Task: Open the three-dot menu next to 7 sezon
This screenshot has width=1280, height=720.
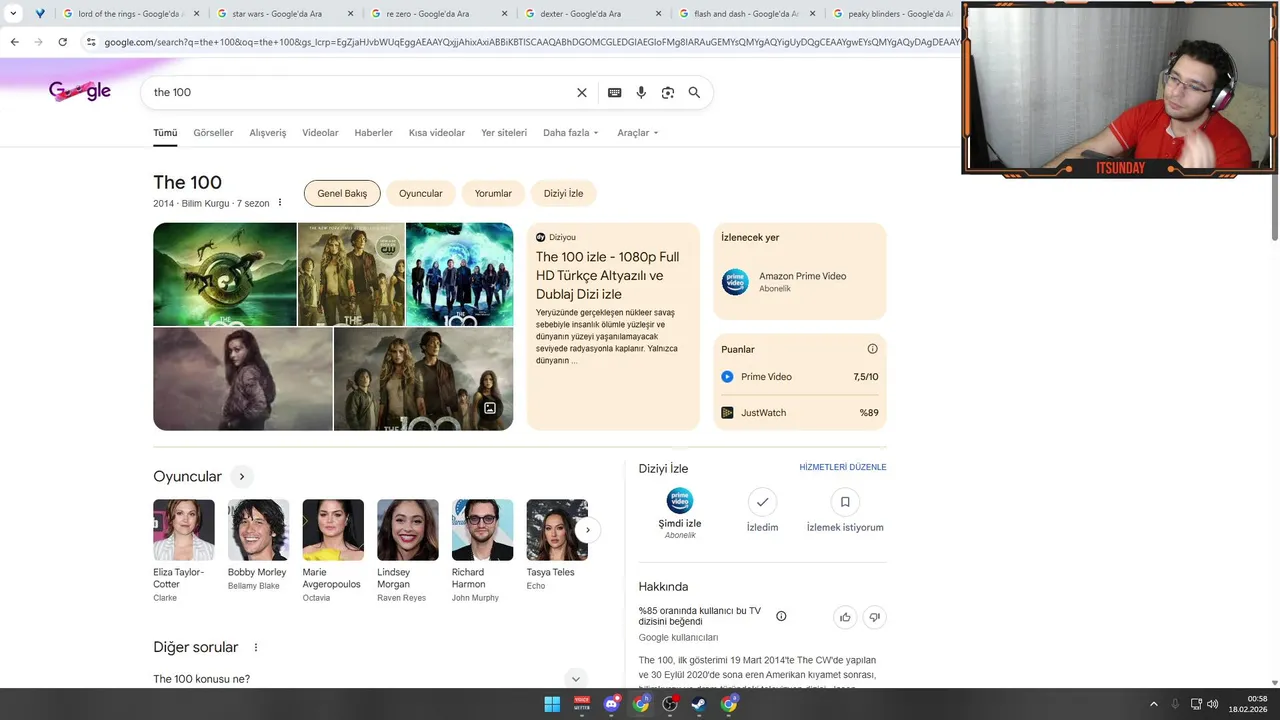Action: coord(280,203)
